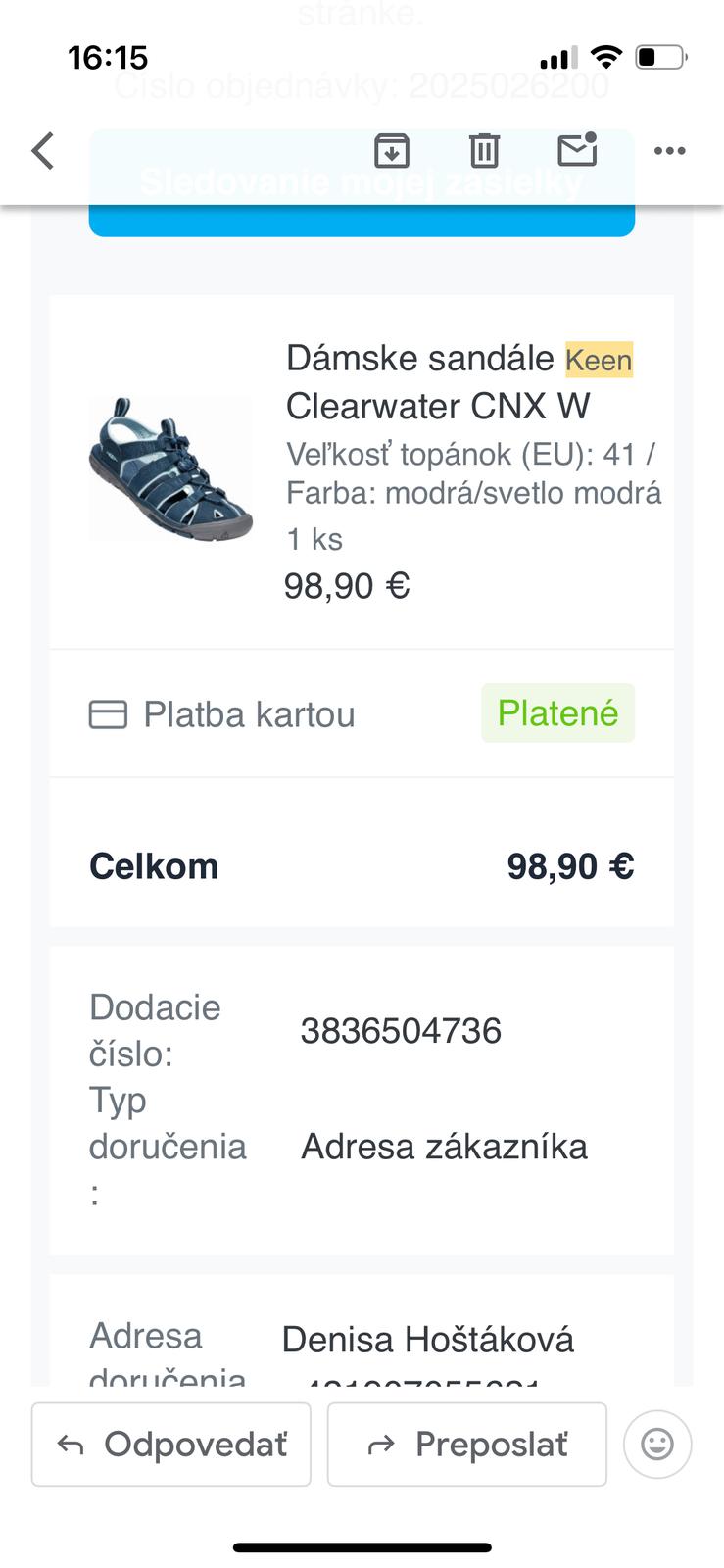This screenshot has height=1568, width=724.
Task: Tap the back arrow icon
Action: coord(43,151)
